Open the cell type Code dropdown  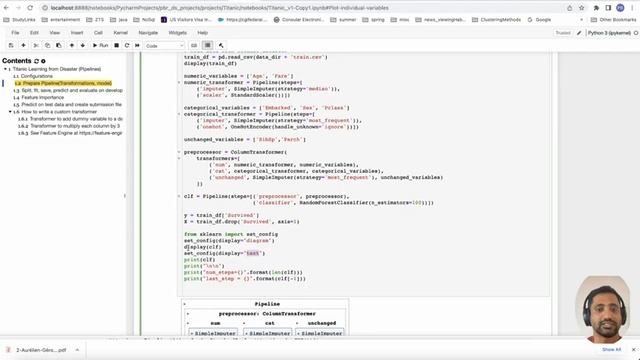(x=164, y=46)
